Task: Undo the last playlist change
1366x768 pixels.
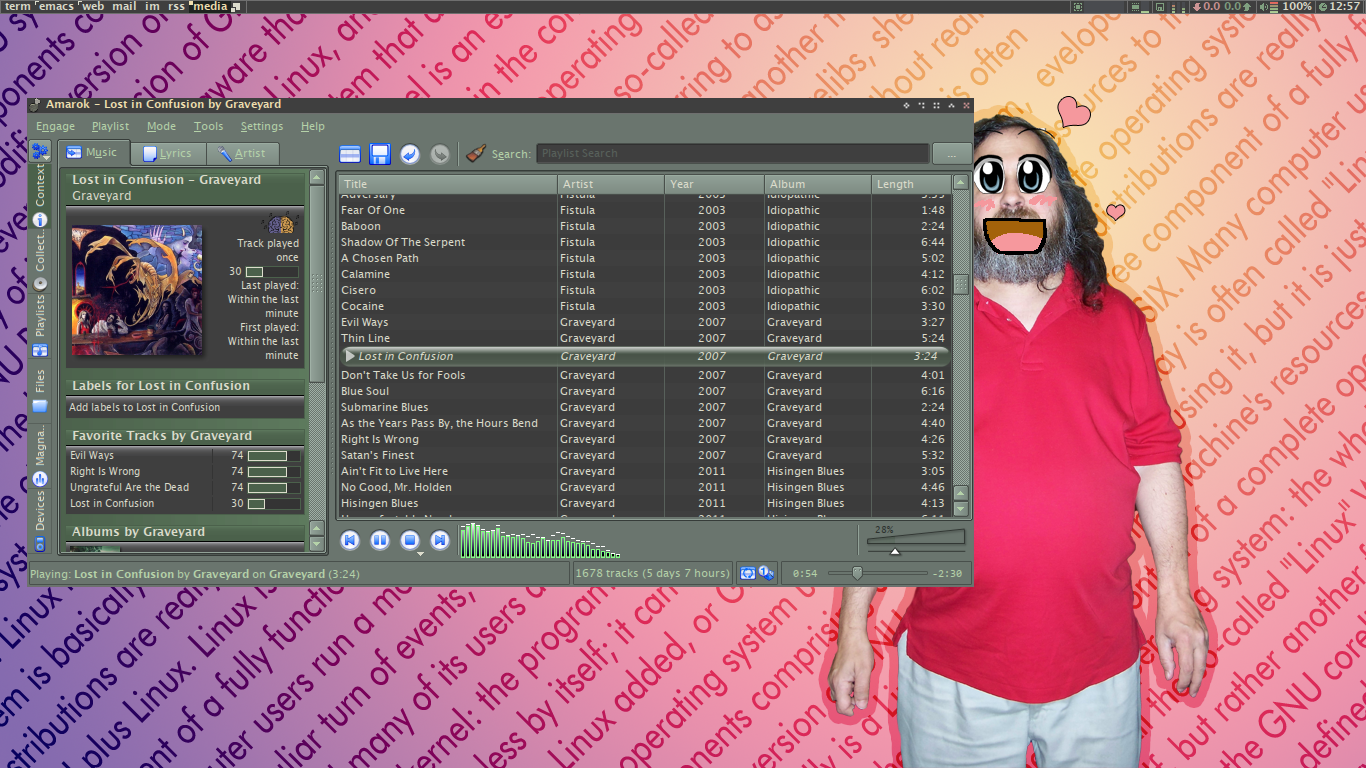Action: click(x=410, y=154)
